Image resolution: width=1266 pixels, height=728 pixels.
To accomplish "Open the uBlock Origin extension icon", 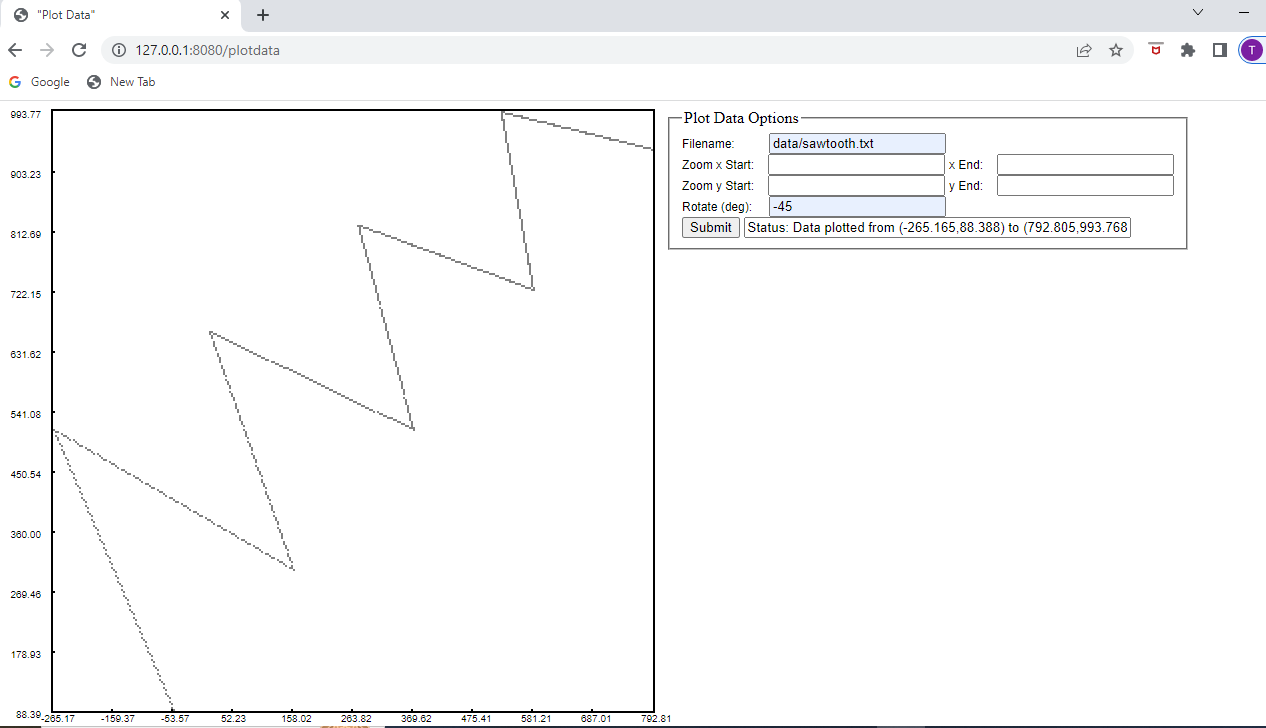I will coord(1155,49).
